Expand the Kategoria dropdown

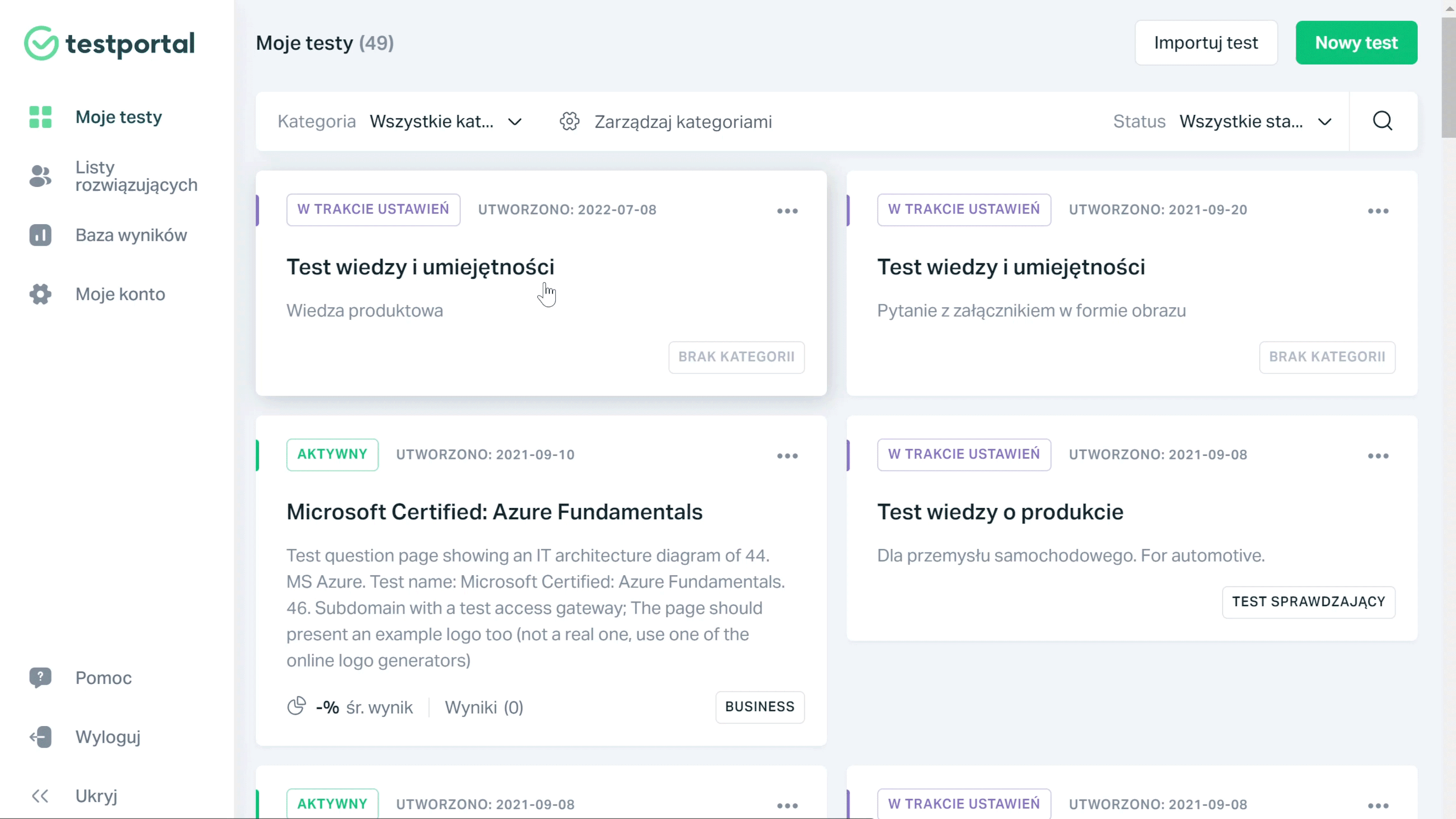446,121
